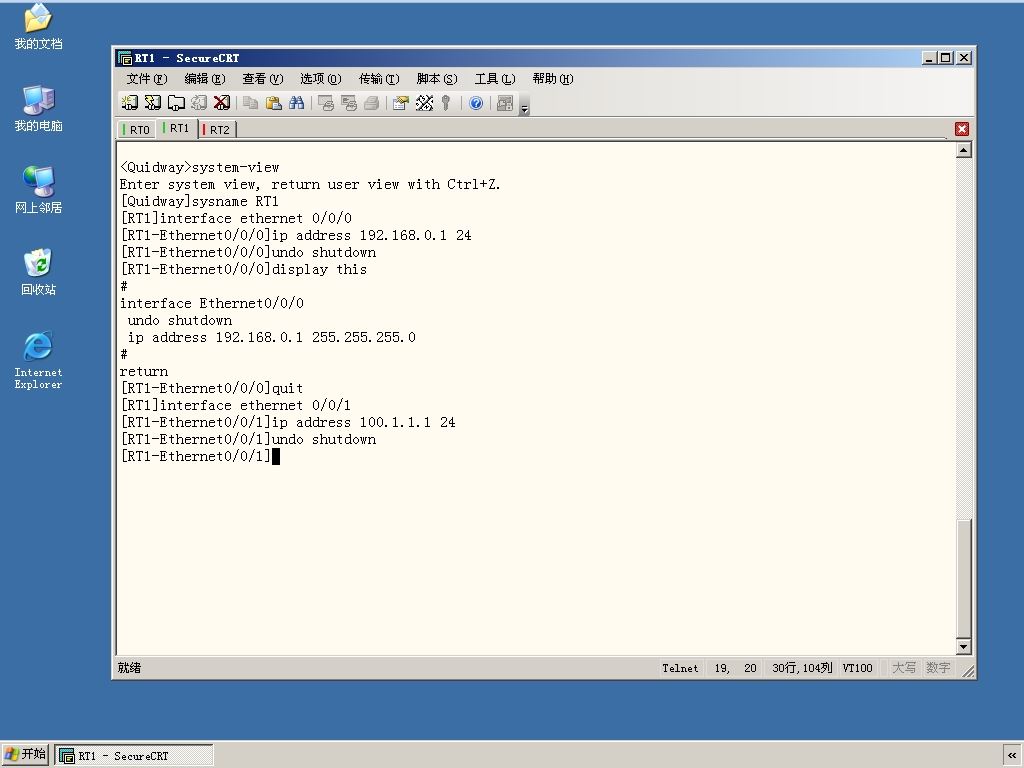Click '就绪' status text
1024x768 pixels.
pyautogui.click(x=129, y=667)
